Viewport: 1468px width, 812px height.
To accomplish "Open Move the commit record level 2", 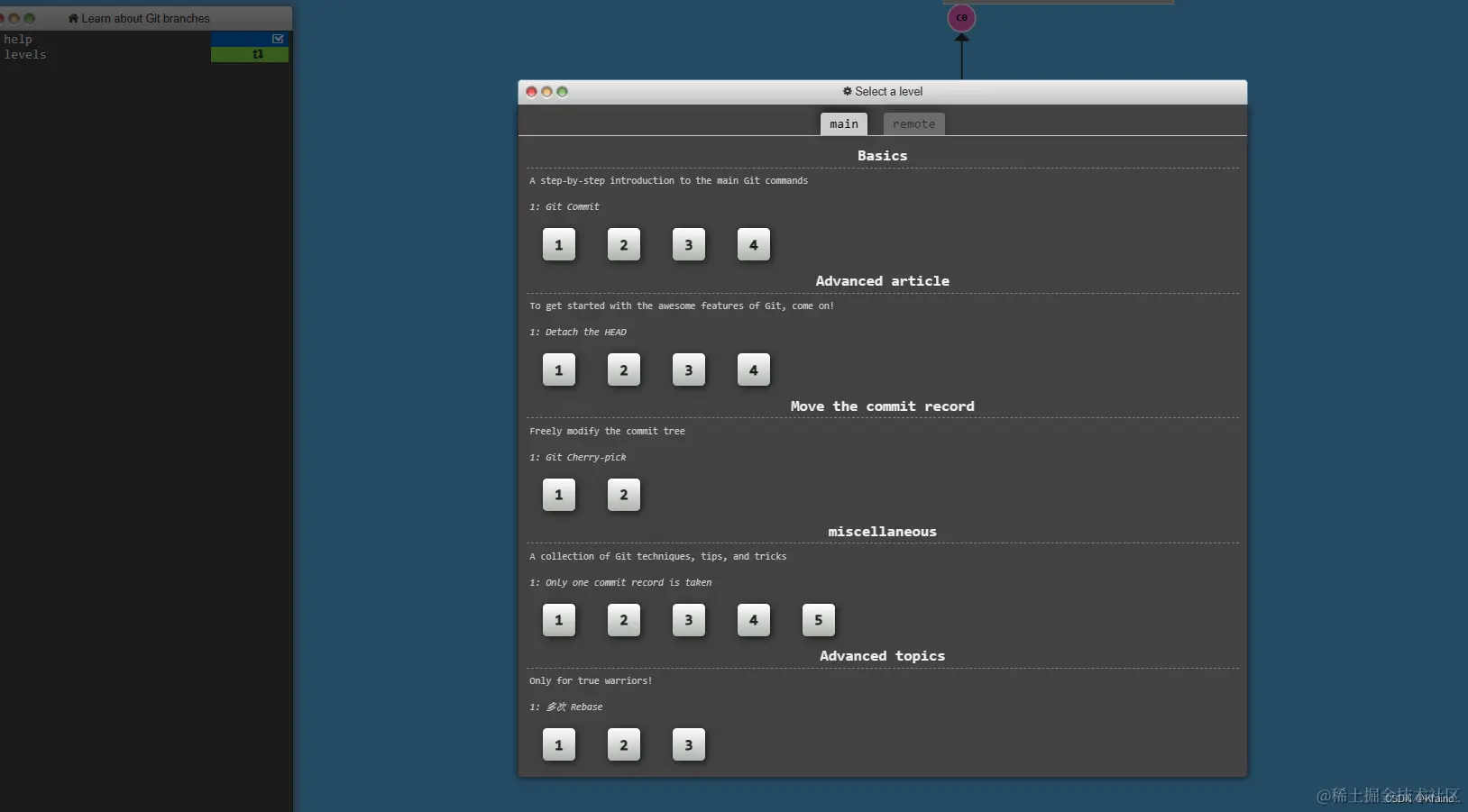I will (x=624, y=495).
